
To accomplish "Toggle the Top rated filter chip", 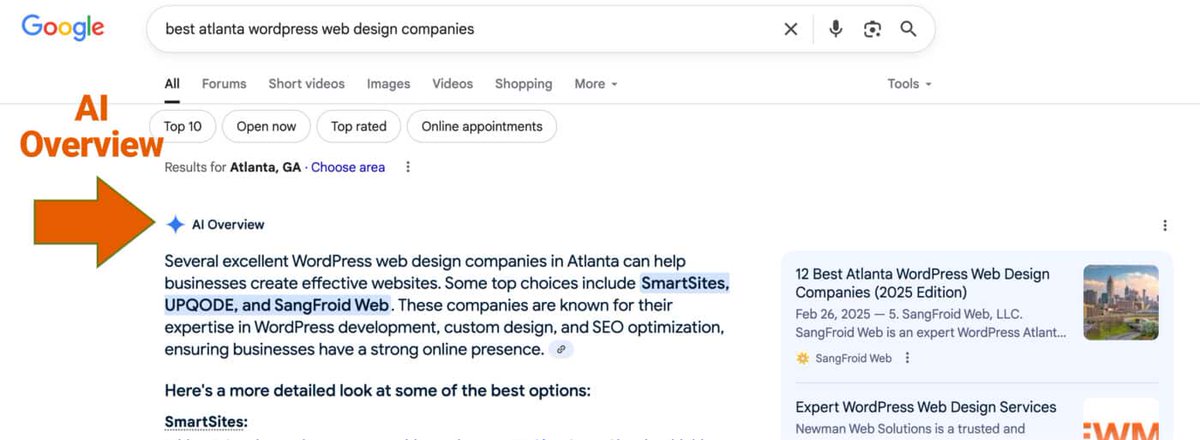I will point(359,127).
